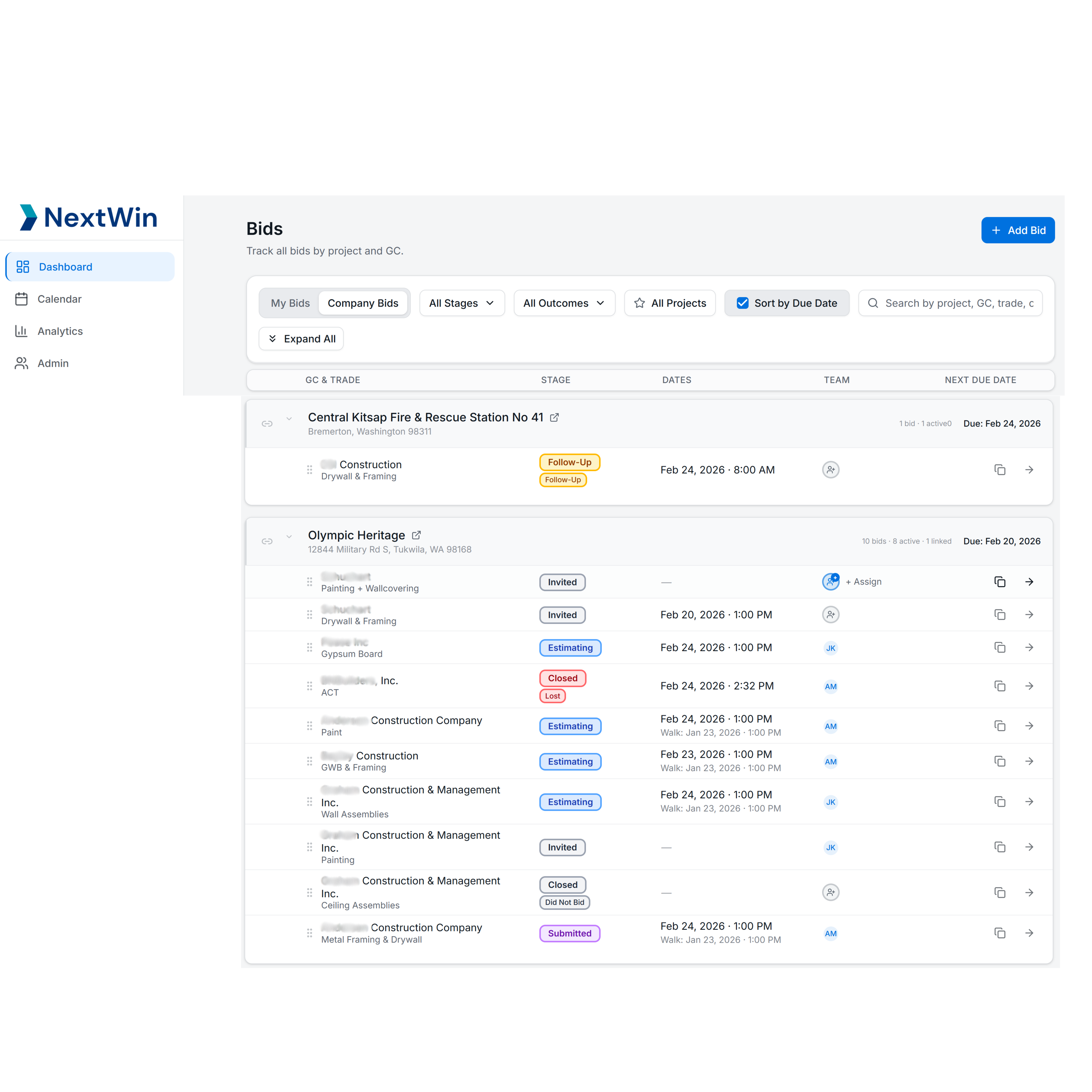1092x1092 pixels.
Task: Assign a teammate on the Drywall & Framing bid
Action: click(830, 614)
